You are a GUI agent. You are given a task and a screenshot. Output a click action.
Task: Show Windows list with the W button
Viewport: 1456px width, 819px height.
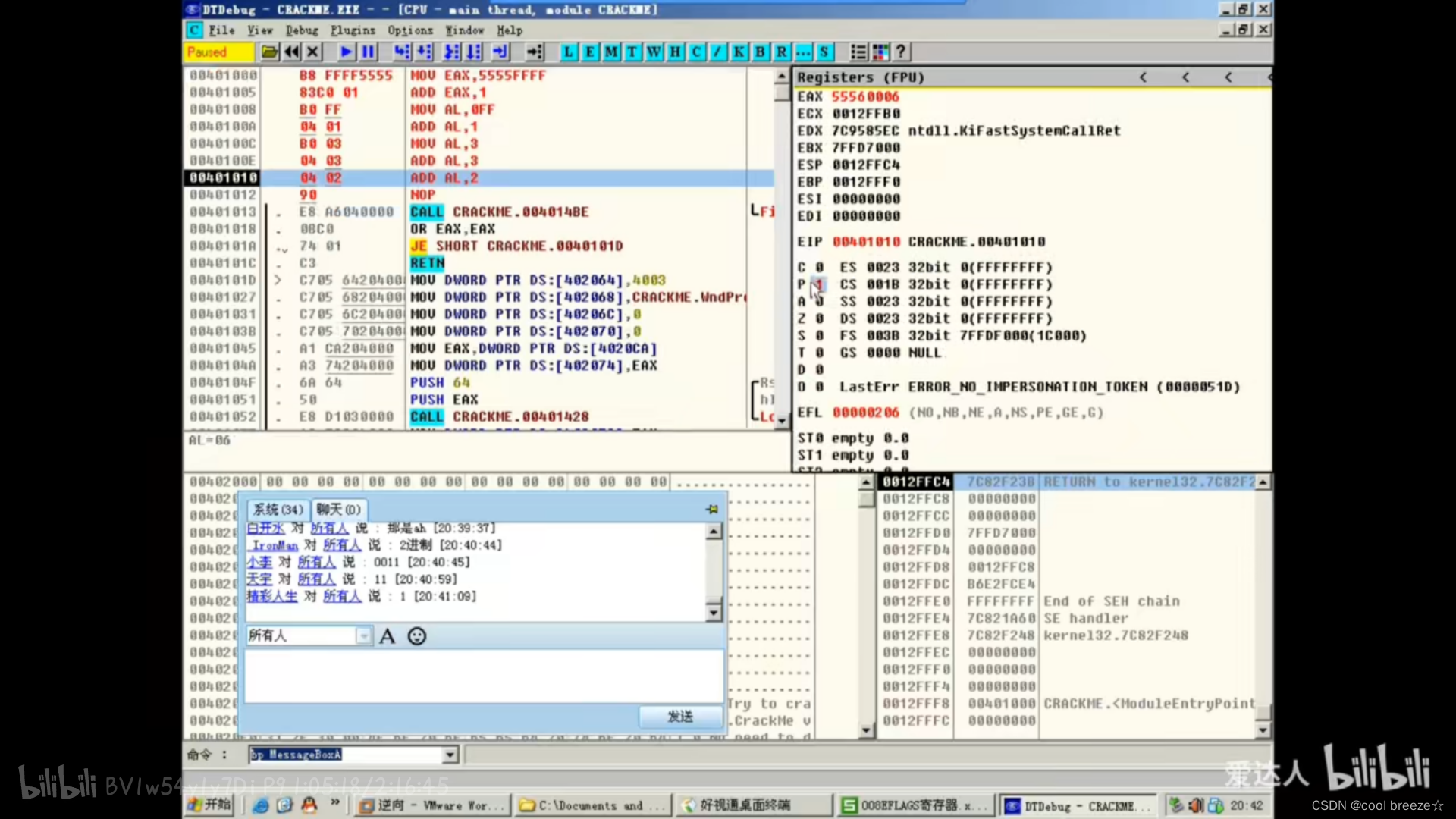[654, 52]
